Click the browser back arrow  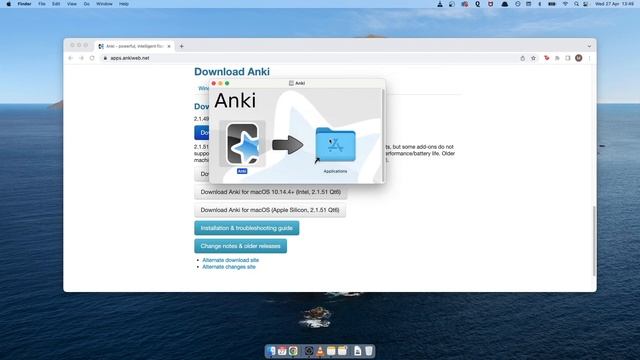pyautogui.click(x=70, y=58)
